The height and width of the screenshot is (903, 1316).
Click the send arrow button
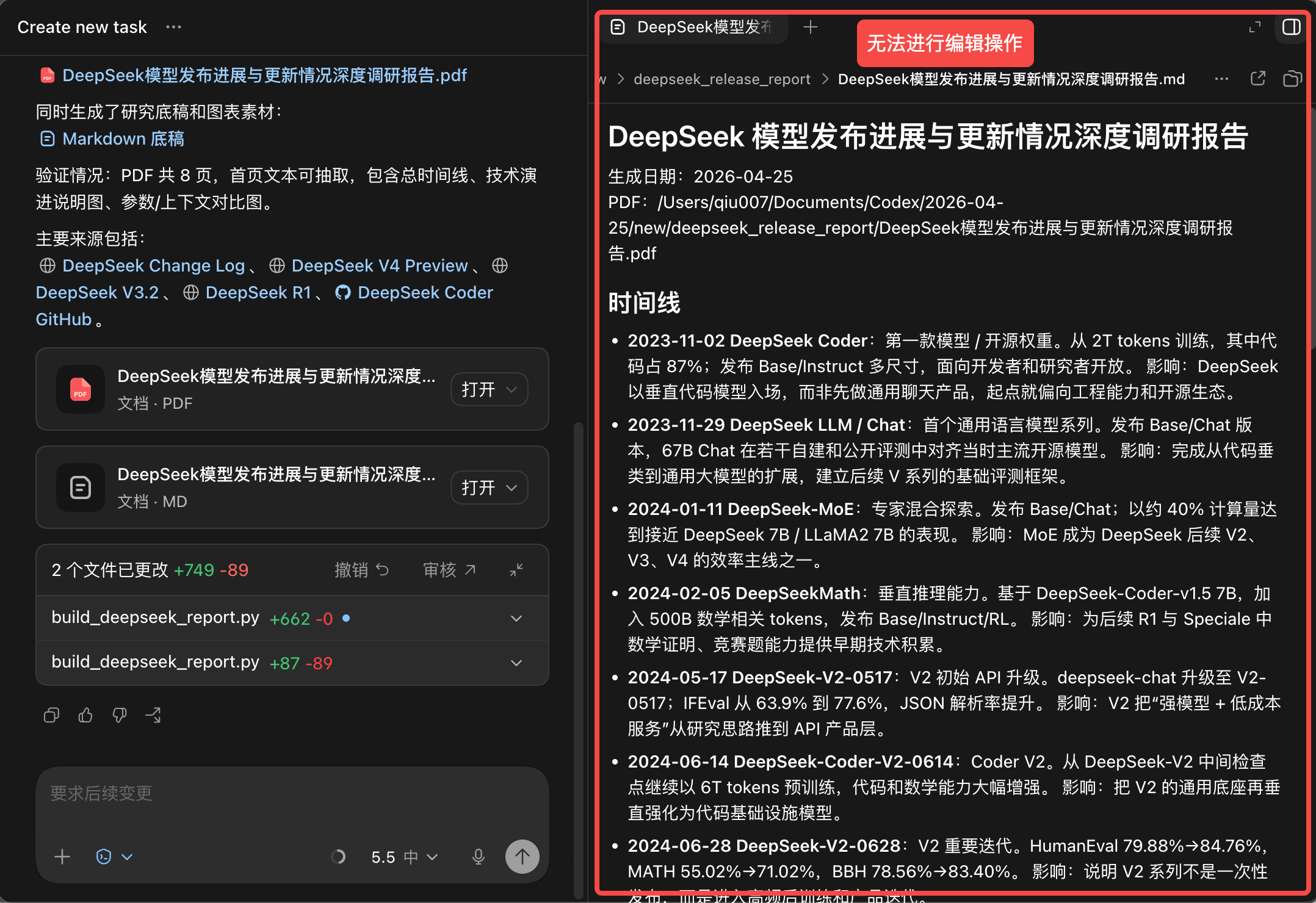pos(522,857)
